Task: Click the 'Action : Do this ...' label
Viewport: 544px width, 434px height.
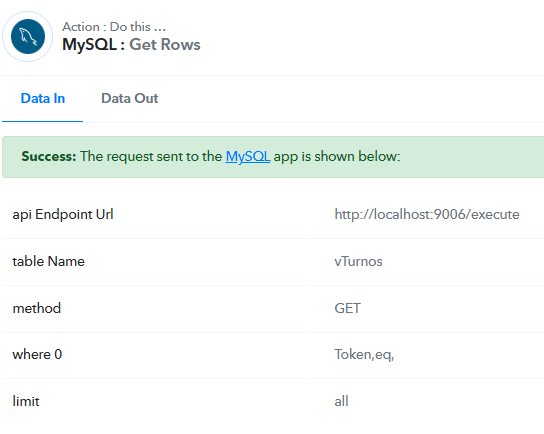Action: pos(114,27)
